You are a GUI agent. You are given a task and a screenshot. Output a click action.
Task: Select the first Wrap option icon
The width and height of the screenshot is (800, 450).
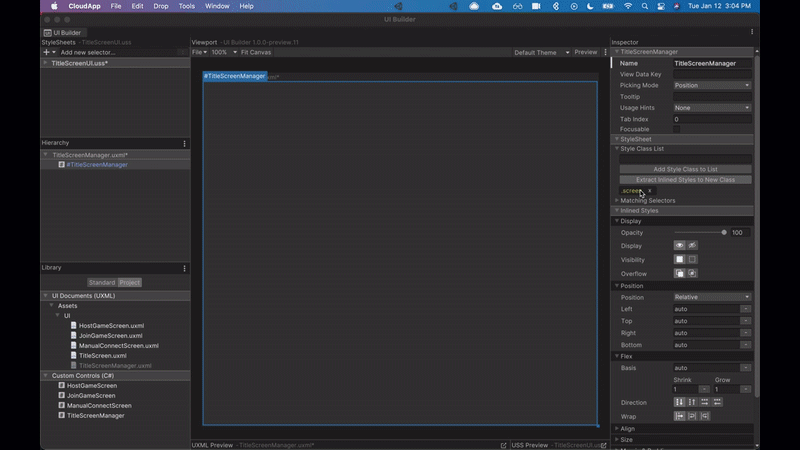pyautogui.click(x=680, y=416)
